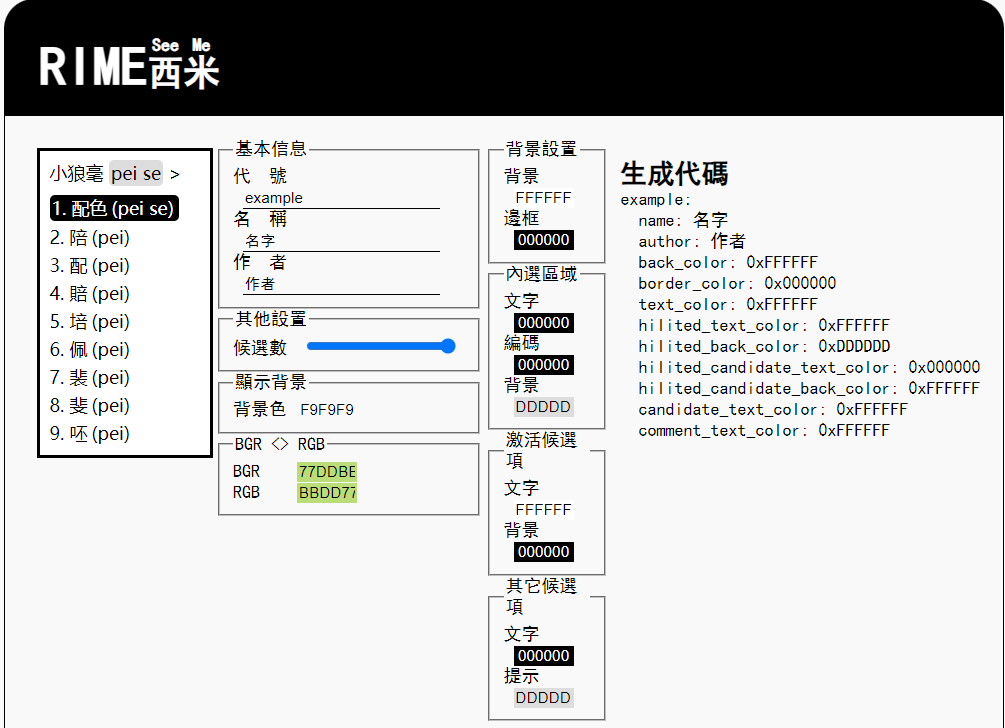This screenshot has height=728, width=1005.
Task: Click the 編碼 000000 color swatch
Action: point(544,365)
